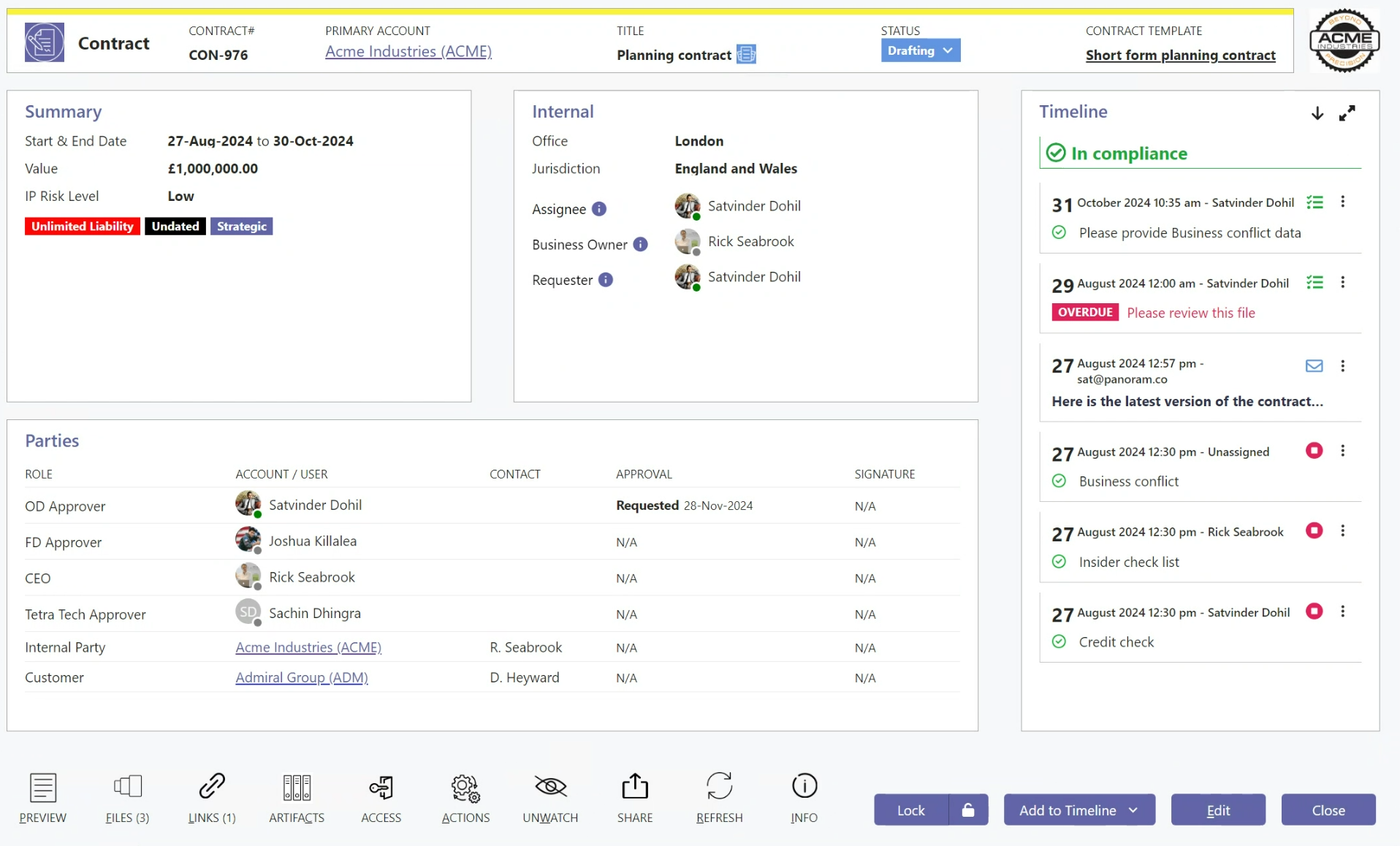The width and height of the screenshot is (1400, 846).
Task: Refresh the contract page
Action: (720, 786)
